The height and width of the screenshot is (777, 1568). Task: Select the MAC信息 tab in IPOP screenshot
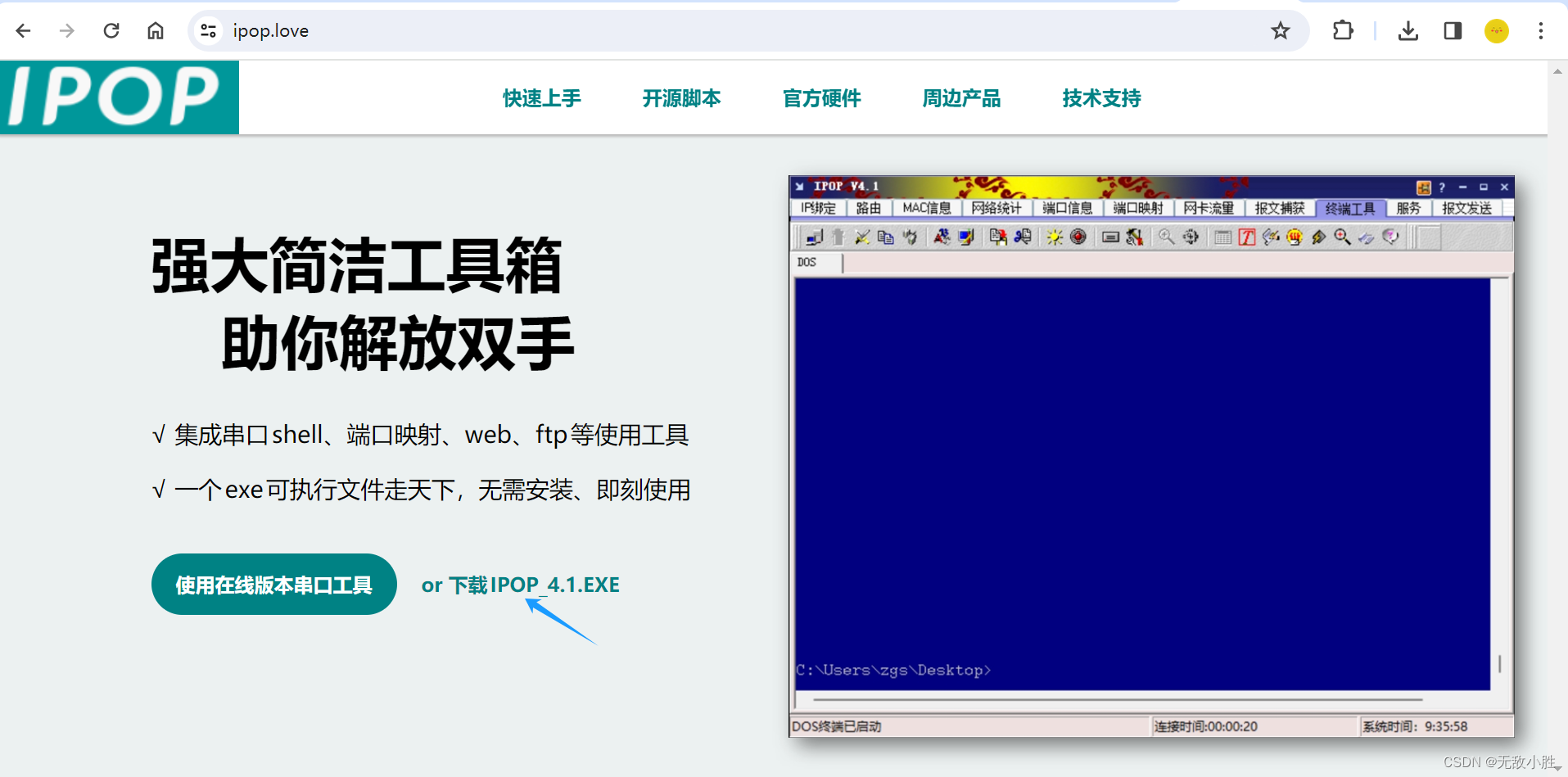[927, 209]
